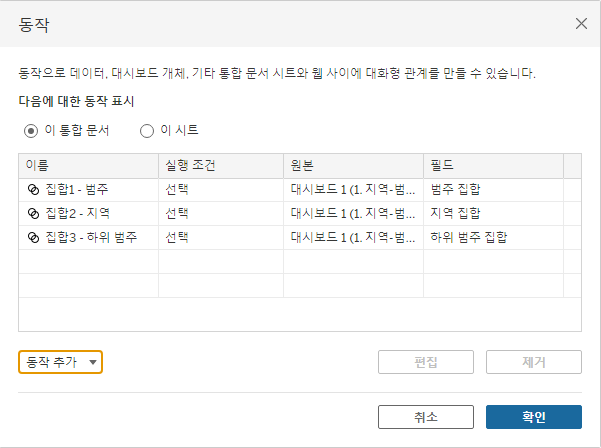Select the row named 집합3 - 하위 범주

point(300,238)
